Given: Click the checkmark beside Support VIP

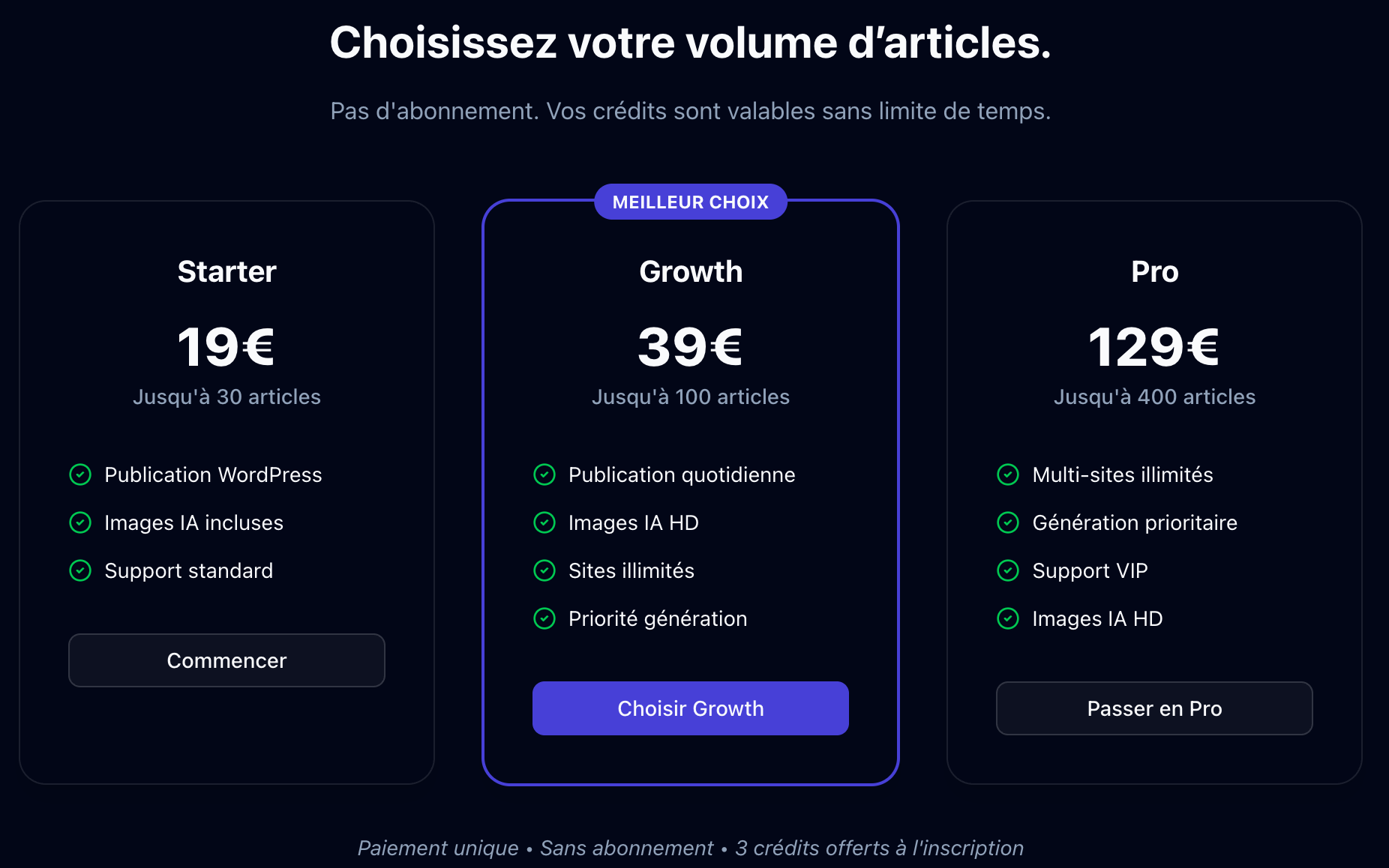Looking at the screenshot, I should [x=1008, y=570].
